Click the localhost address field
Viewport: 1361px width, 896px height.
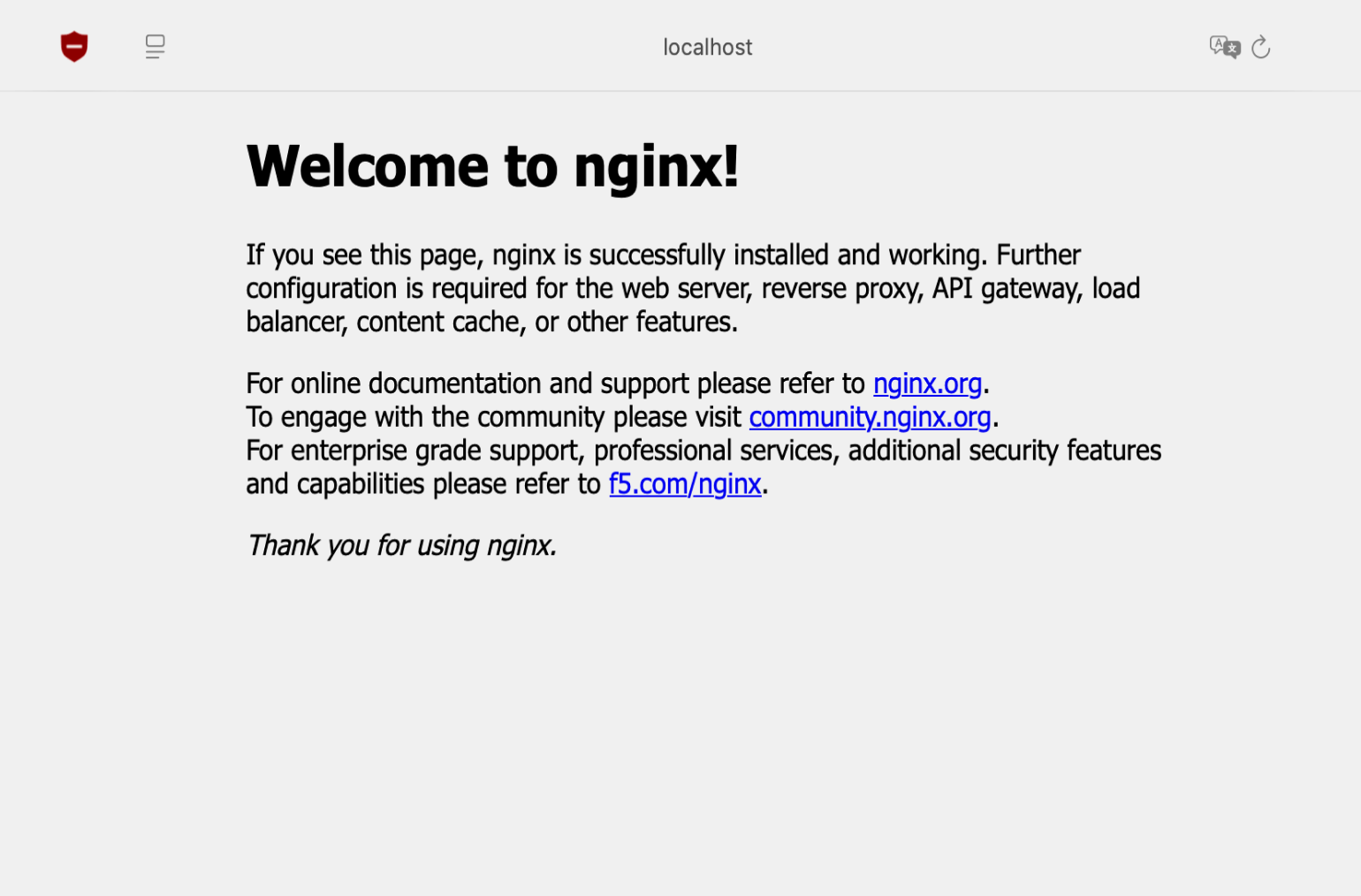pyautogui.click(x=707, y=47)
